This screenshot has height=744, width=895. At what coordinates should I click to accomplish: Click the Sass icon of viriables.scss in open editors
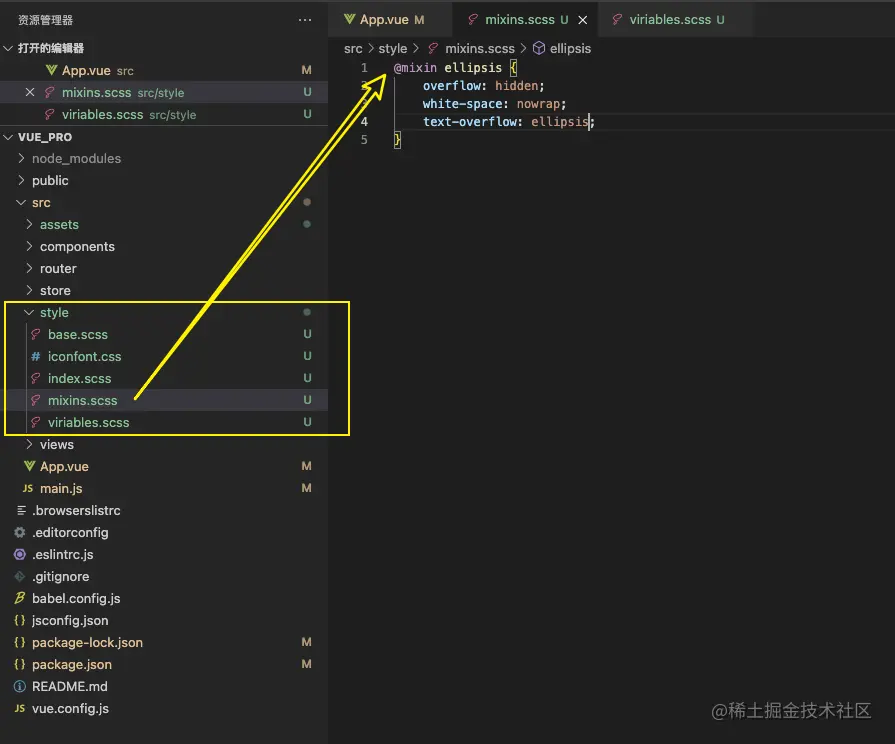click(50, 115)
